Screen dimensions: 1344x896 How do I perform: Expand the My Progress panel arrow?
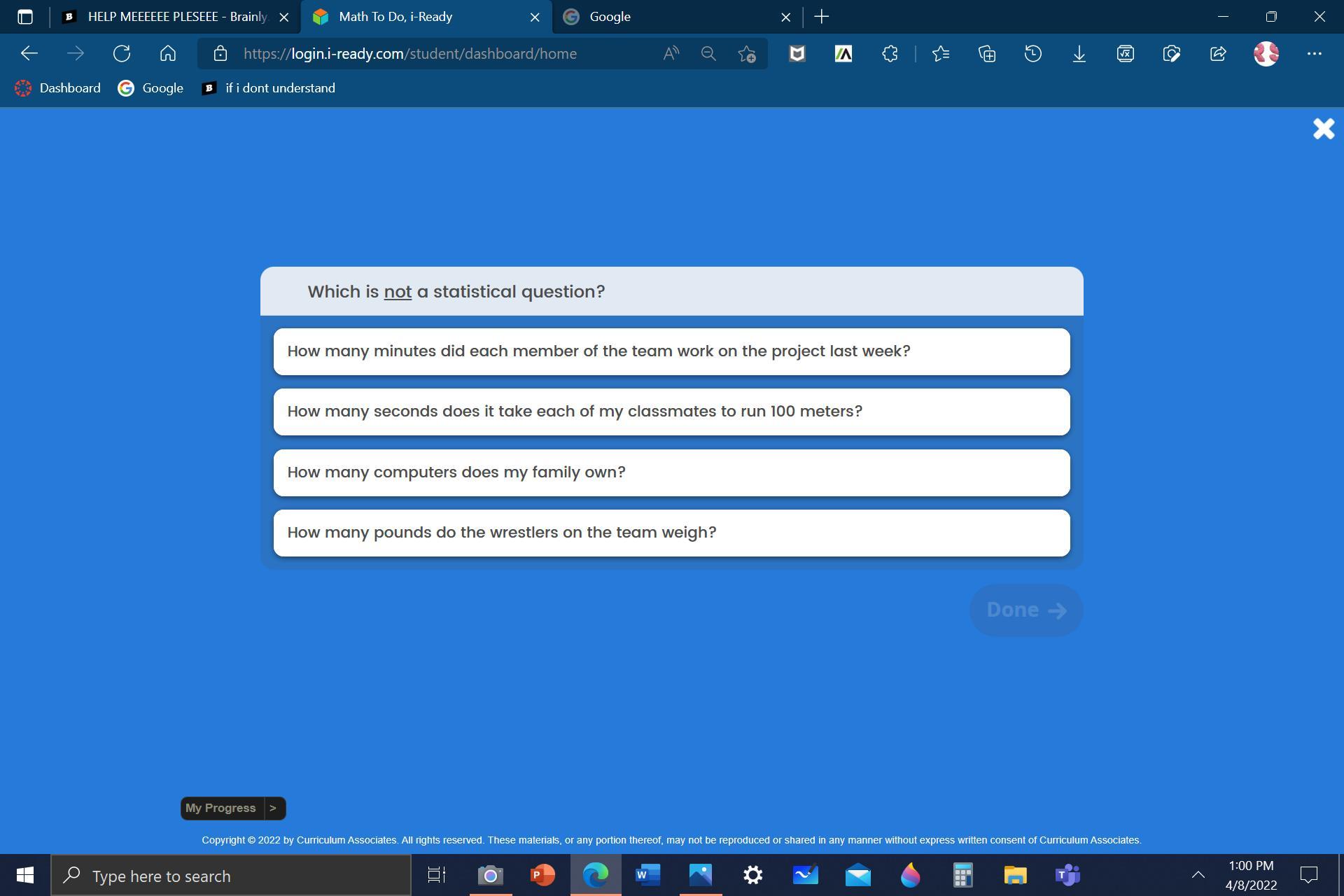coord(273,808)
